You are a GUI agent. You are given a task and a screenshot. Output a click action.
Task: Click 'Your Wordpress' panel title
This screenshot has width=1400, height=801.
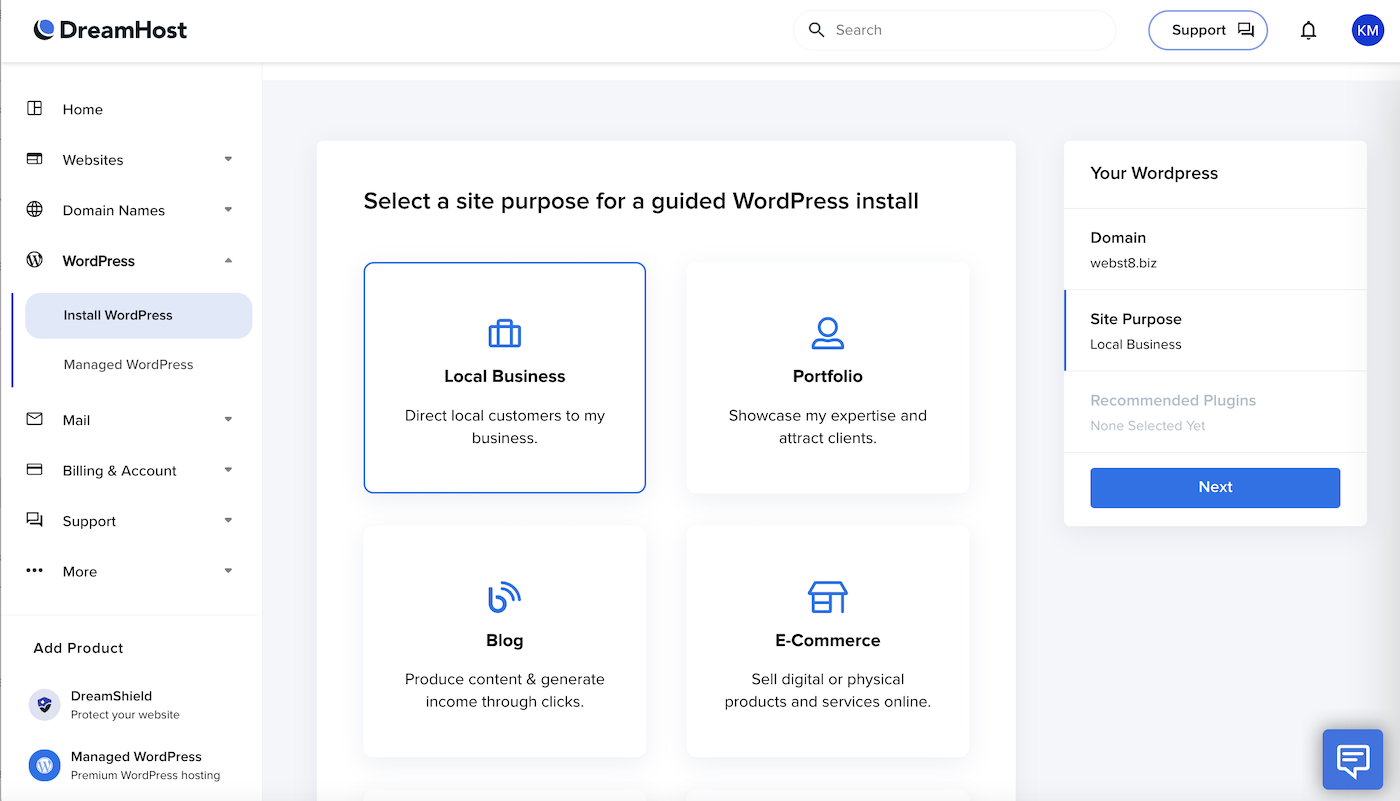pos(1154,173)
